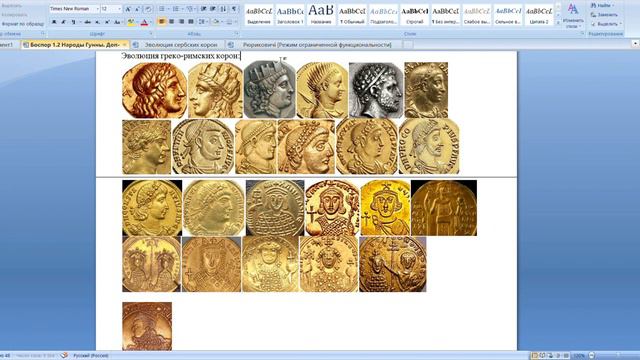Justify the paragraph text
Image resolution: width=640 pixels, height=360 pixels.
tap(191, 22)
